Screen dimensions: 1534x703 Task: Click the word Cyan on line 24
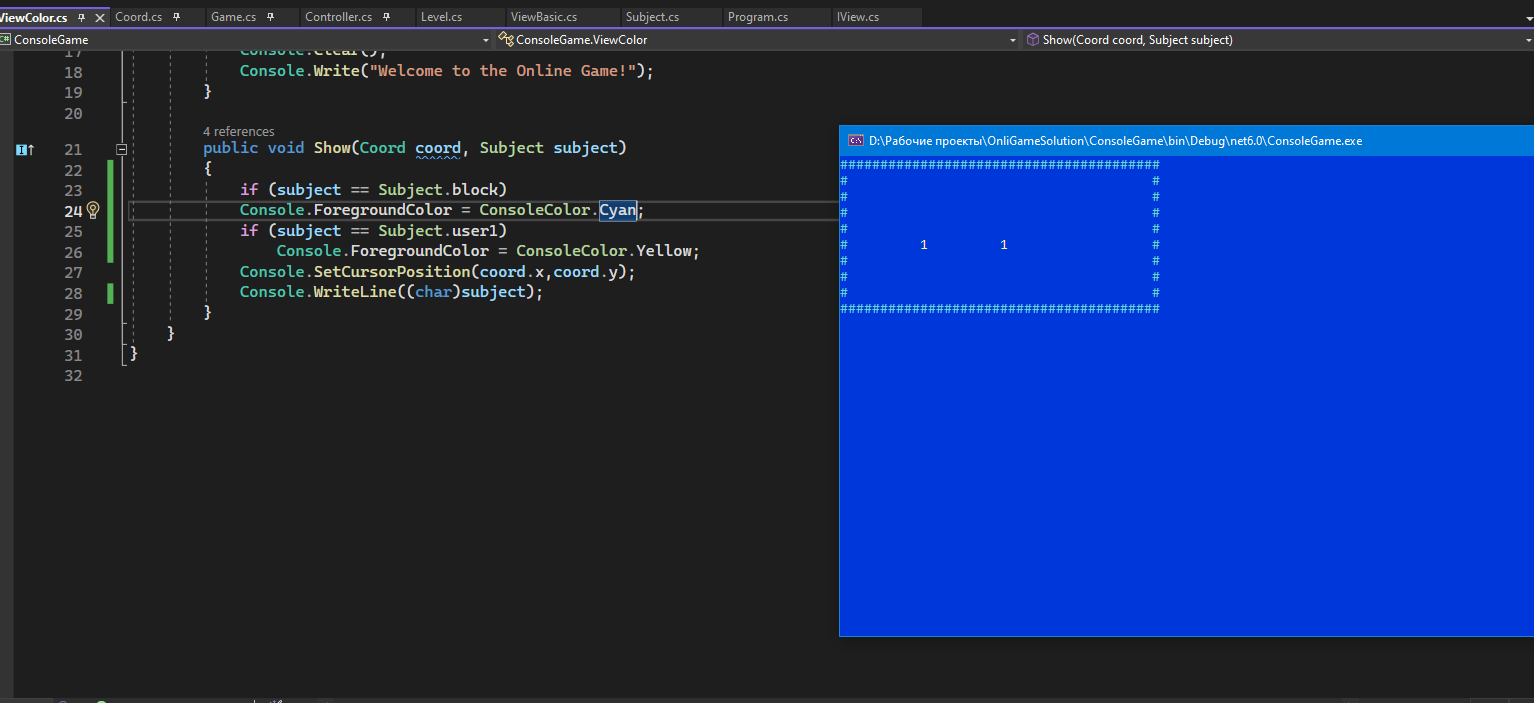coord(618,210)
